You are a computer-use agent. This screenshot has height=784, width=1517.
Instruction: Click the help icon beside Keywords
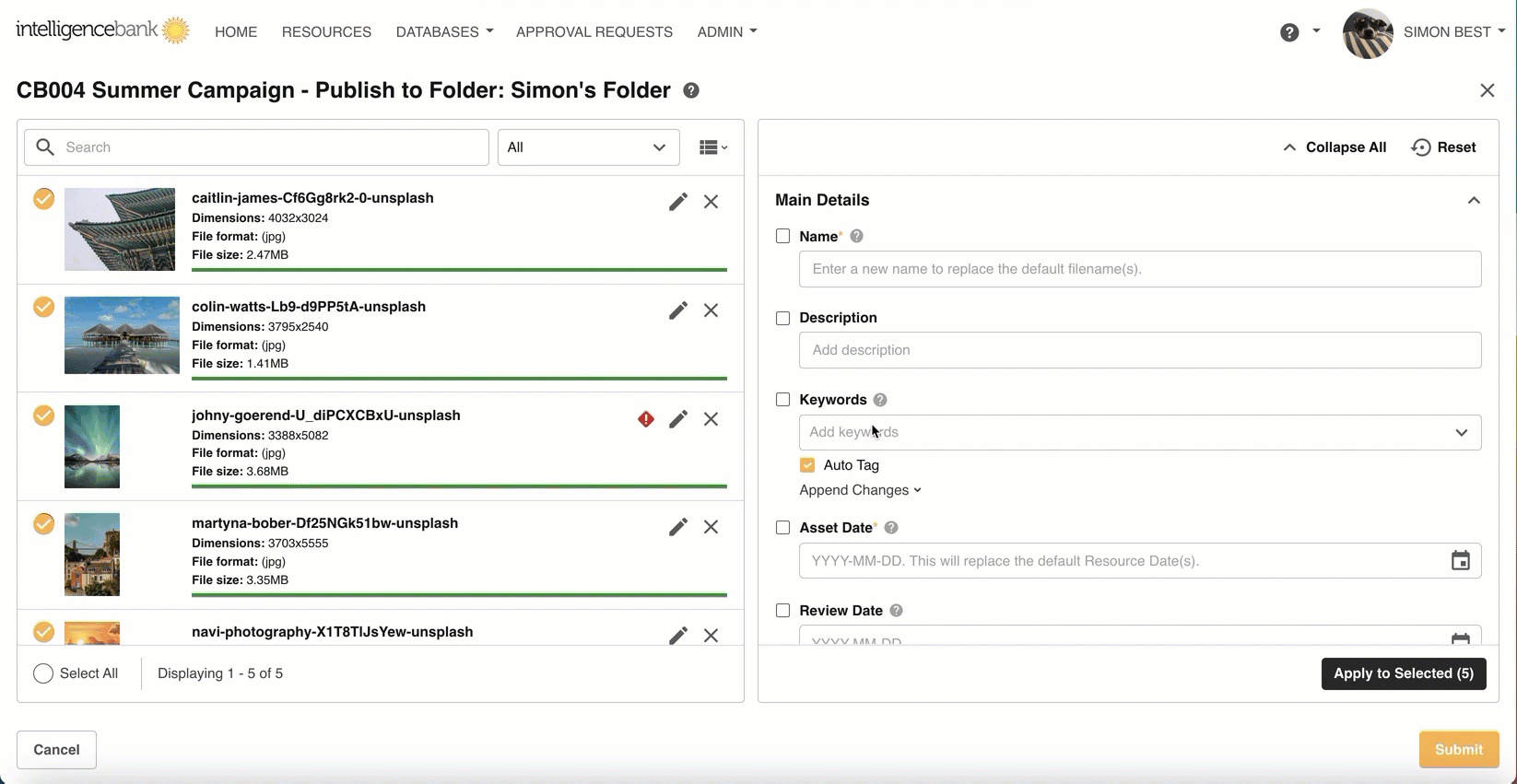coord(880,400)
